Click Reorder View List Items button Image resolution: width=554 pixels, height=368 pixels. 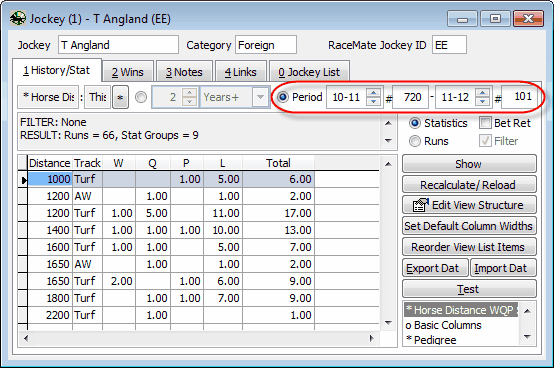(469, 247)
